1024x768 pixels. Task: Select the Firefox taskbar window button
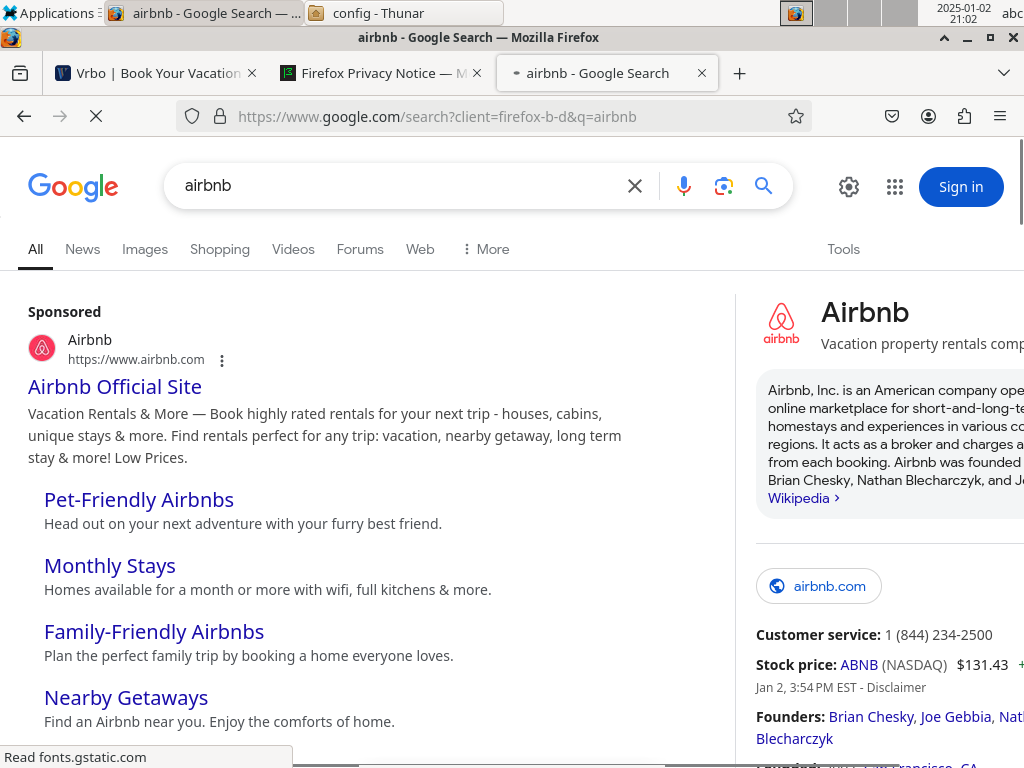[x=204, y=13]
